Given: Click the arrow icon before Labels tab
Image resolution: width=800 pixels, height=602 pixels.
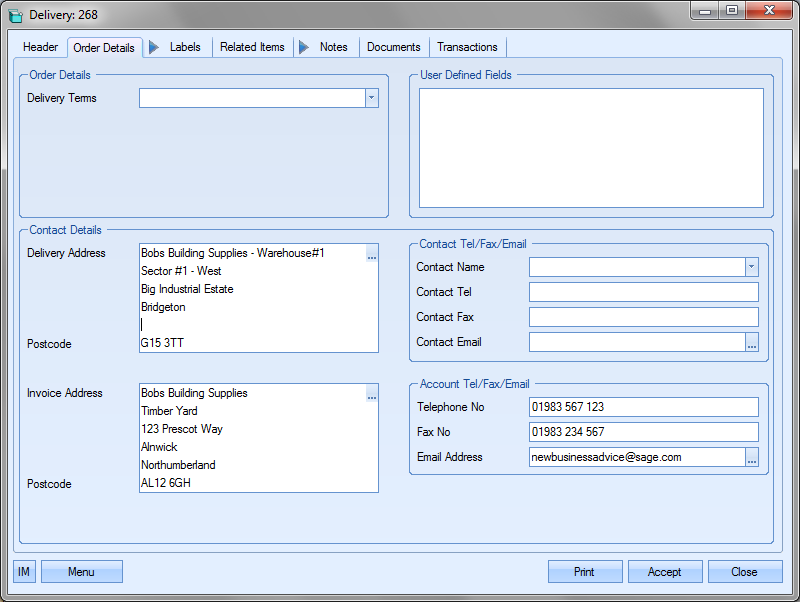Looking at the screenshot, I should (x=154, y=47).
